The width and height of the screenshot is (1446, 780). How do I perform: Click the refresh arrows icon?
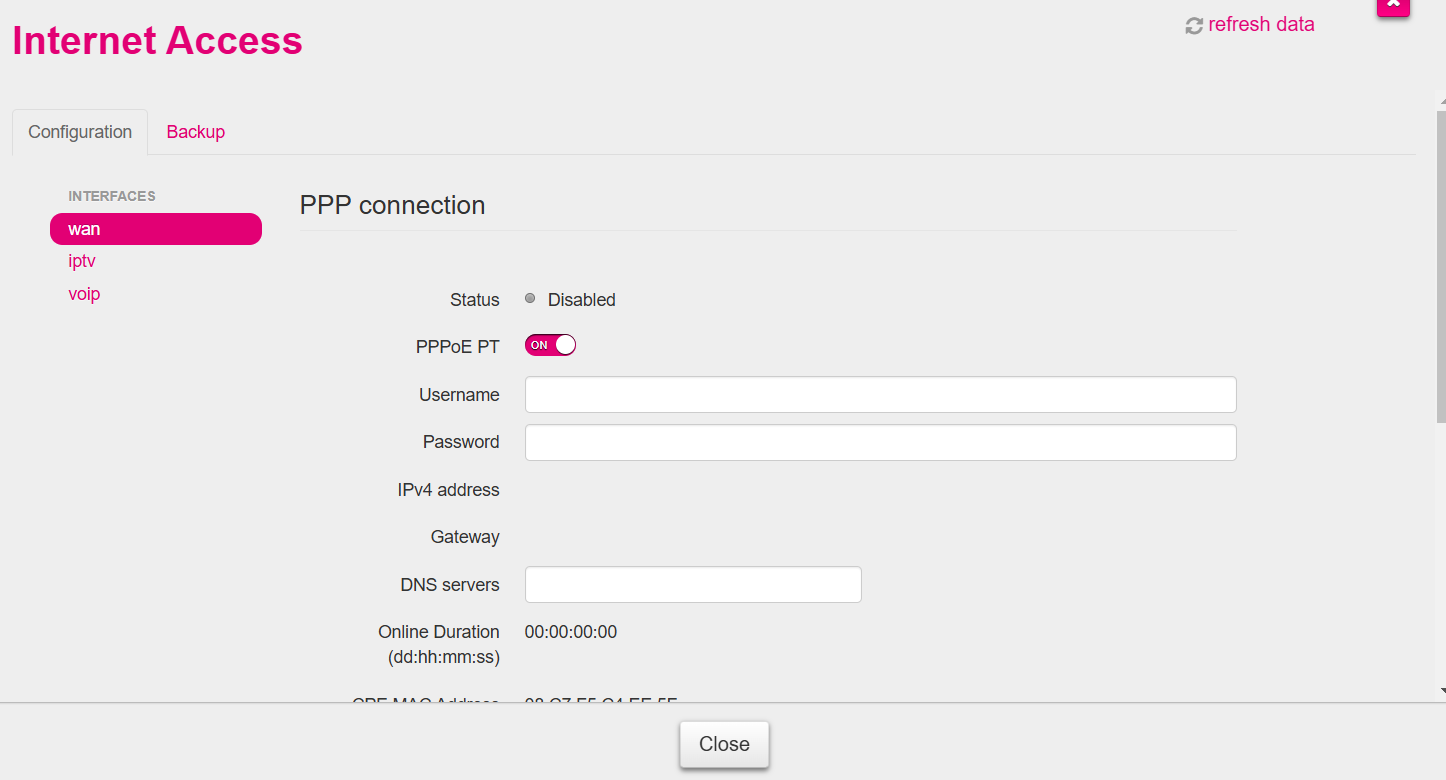pyautogui.click(x=1194, y=26)
